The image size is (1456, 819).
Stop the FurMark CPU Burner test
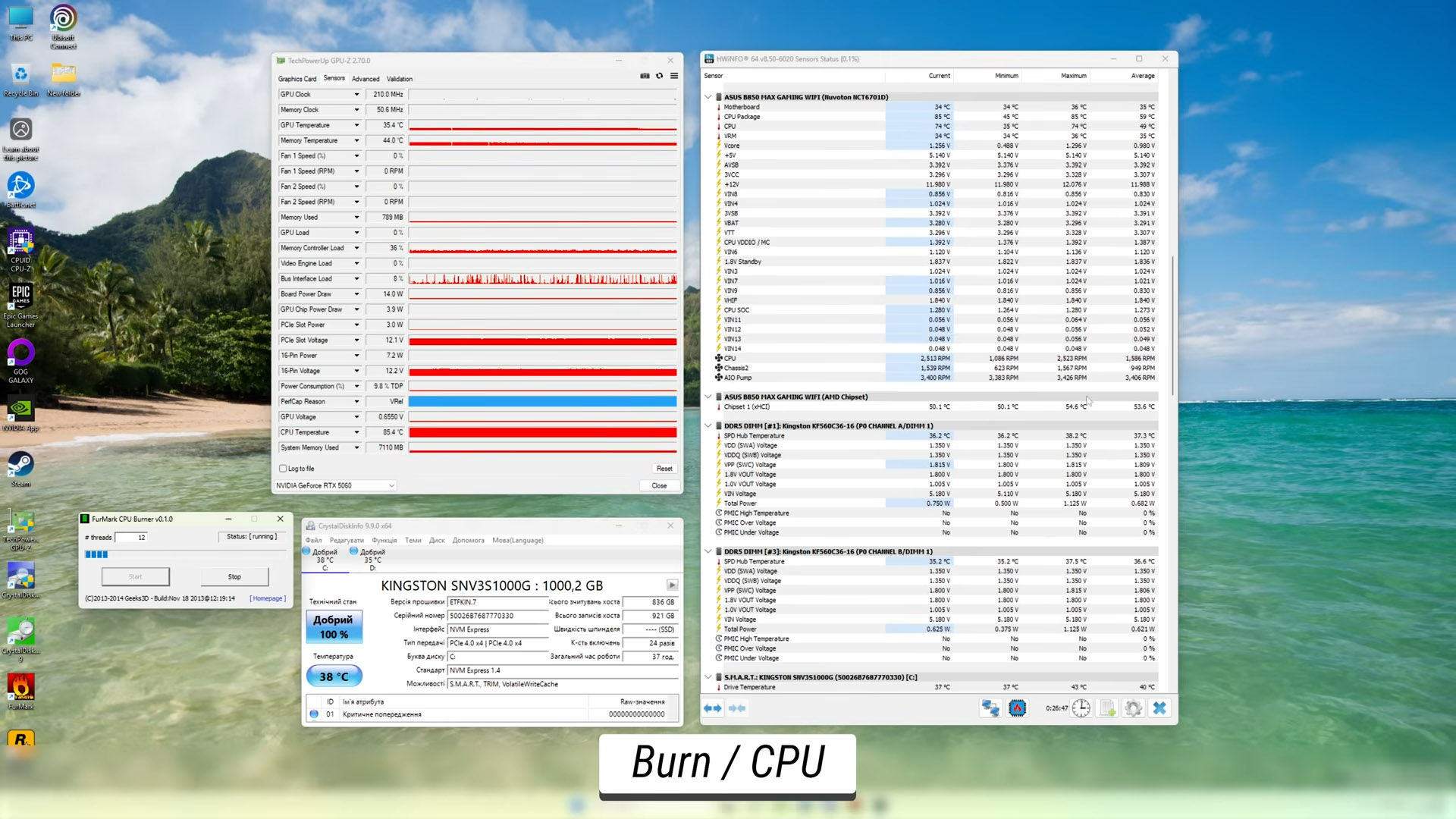[234, 577]
